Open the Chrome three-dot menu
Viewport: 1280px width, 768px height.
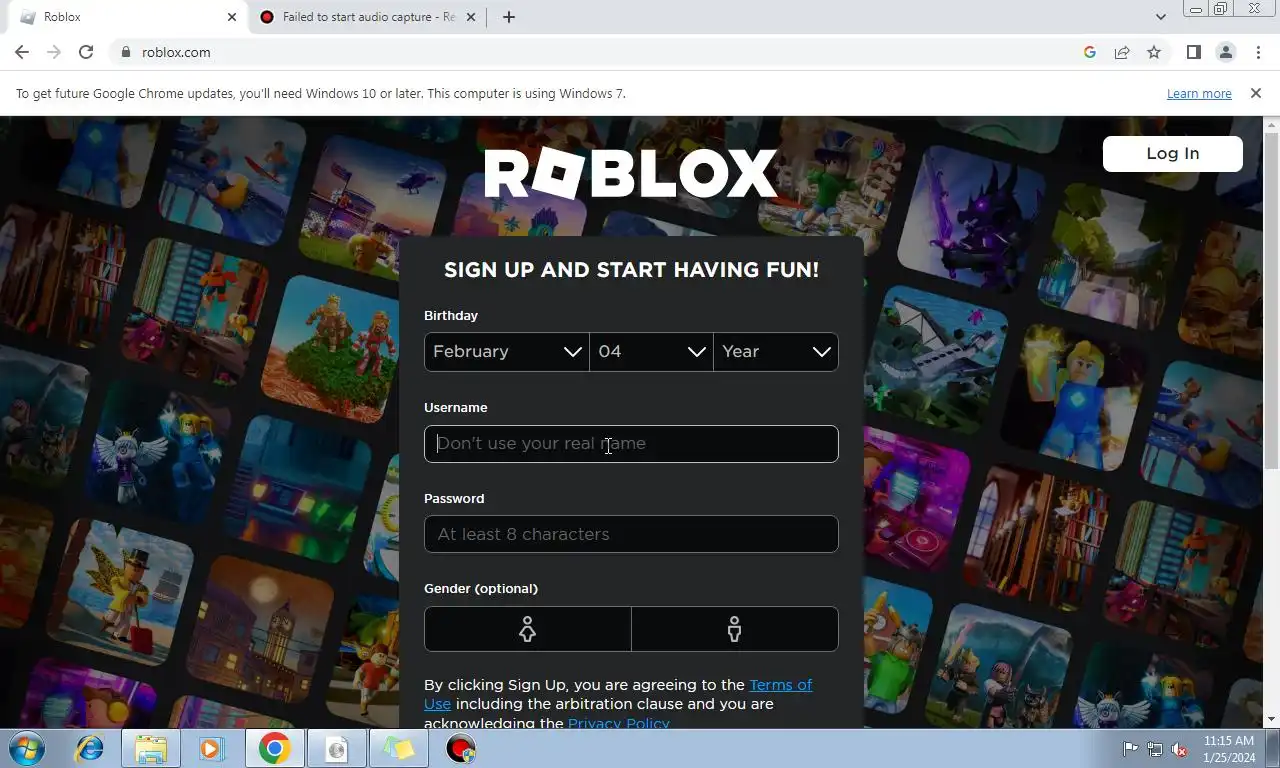1258,52
